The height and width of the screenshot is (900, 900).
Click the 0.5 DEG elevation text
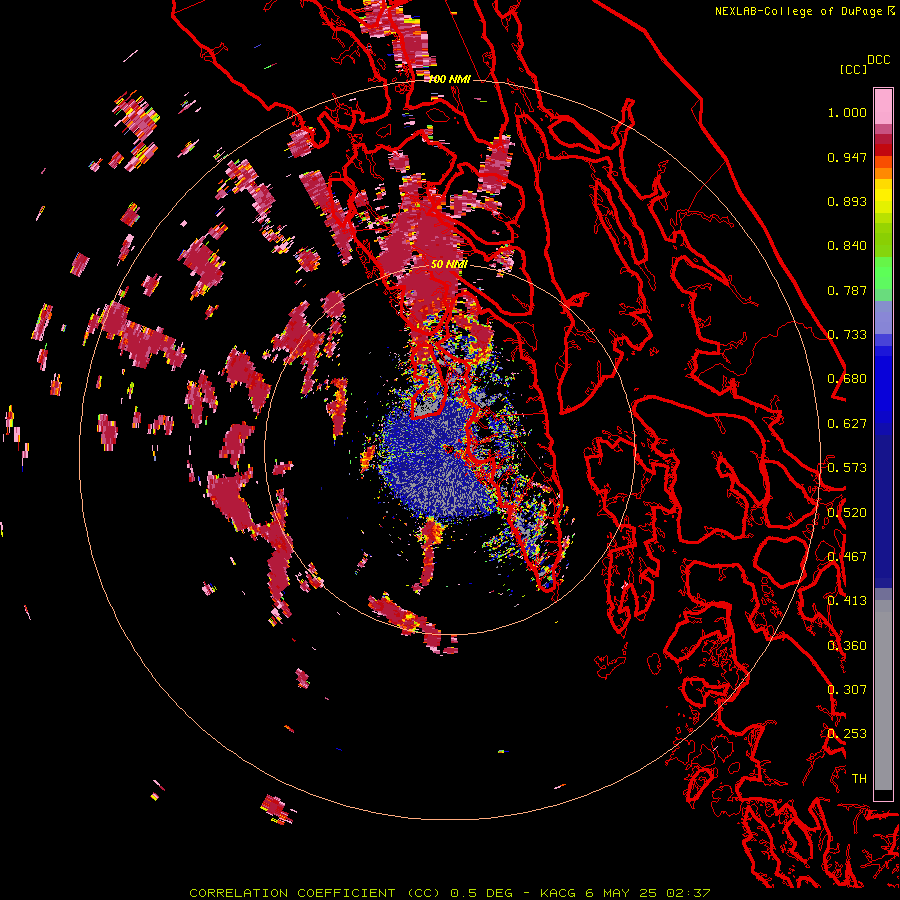[481, 893]
